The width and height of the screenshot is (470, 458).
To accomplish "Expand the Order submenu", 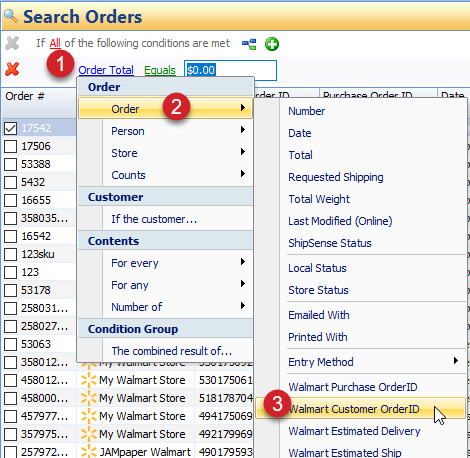I will [165, 108].
